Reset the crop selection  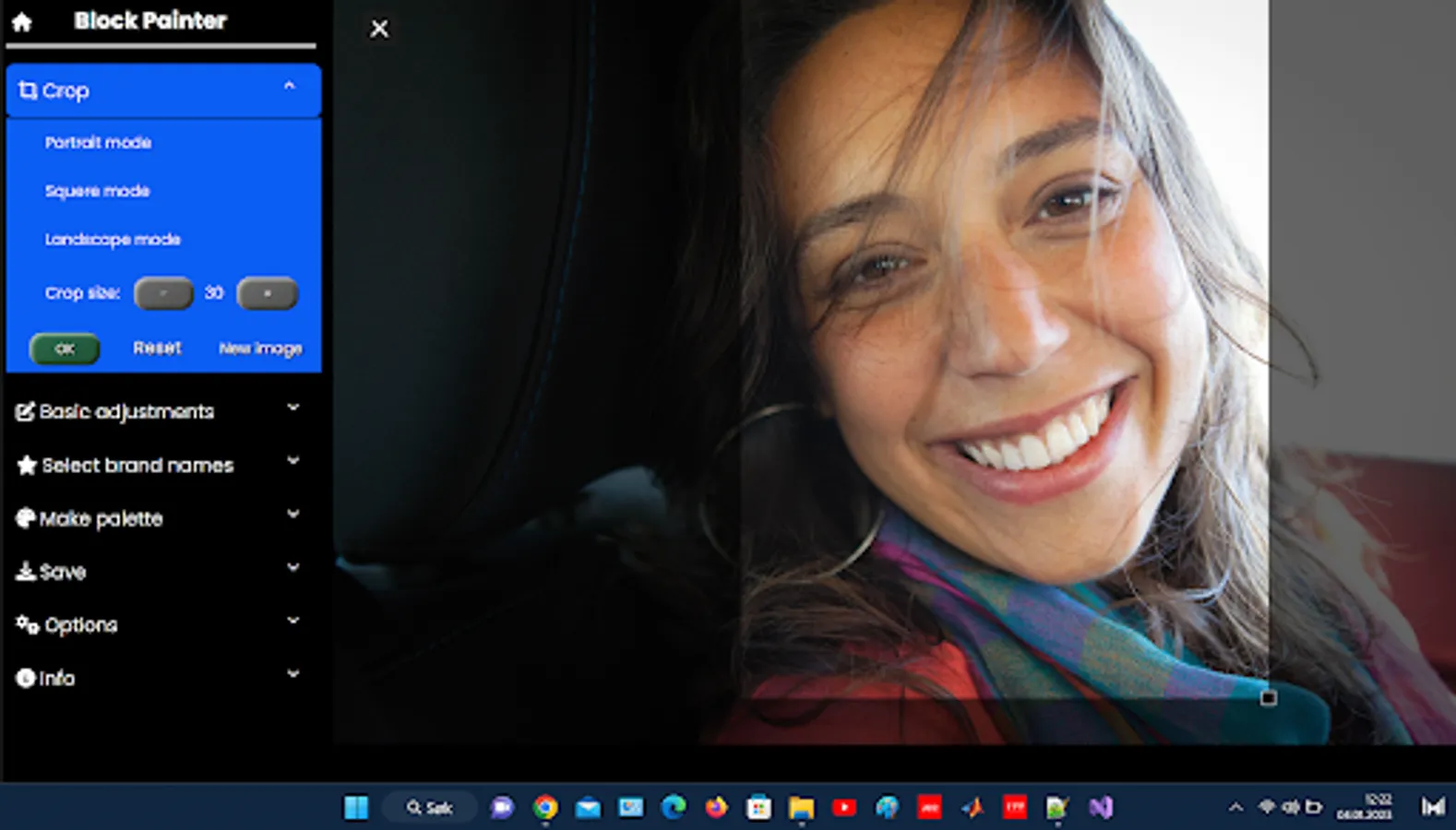(157, 349)
